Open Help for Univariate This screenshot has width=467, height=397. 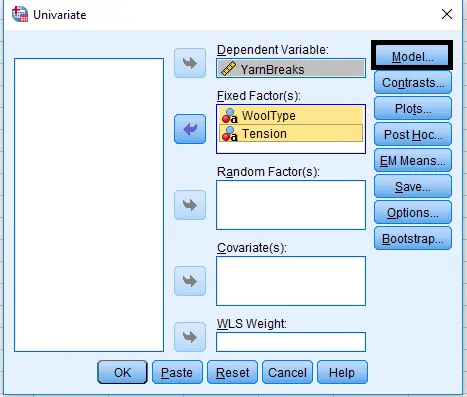pyautogui.click(x=342, y=372)
